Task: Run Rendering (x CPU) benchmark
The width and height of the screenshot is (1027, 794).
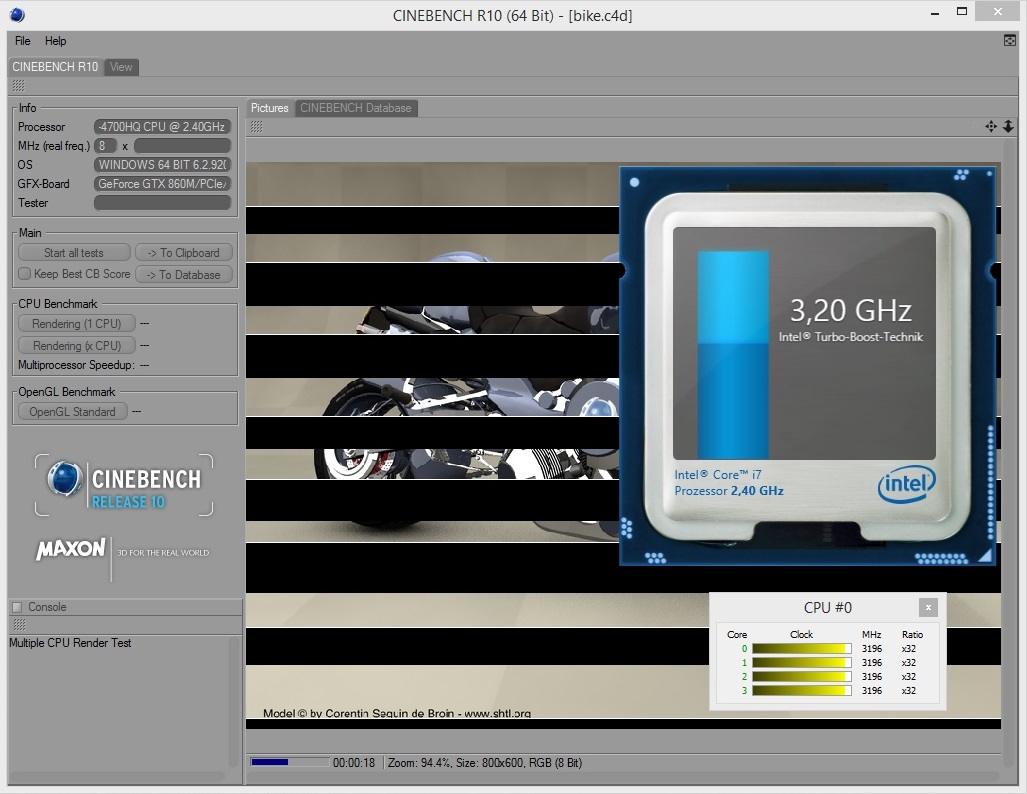Action: [x=77, y=345]
